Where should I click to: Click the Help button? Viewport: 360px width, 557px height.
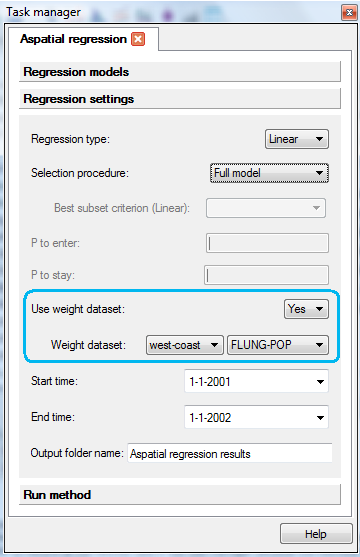pyautogui.click(x=316, y=534)
